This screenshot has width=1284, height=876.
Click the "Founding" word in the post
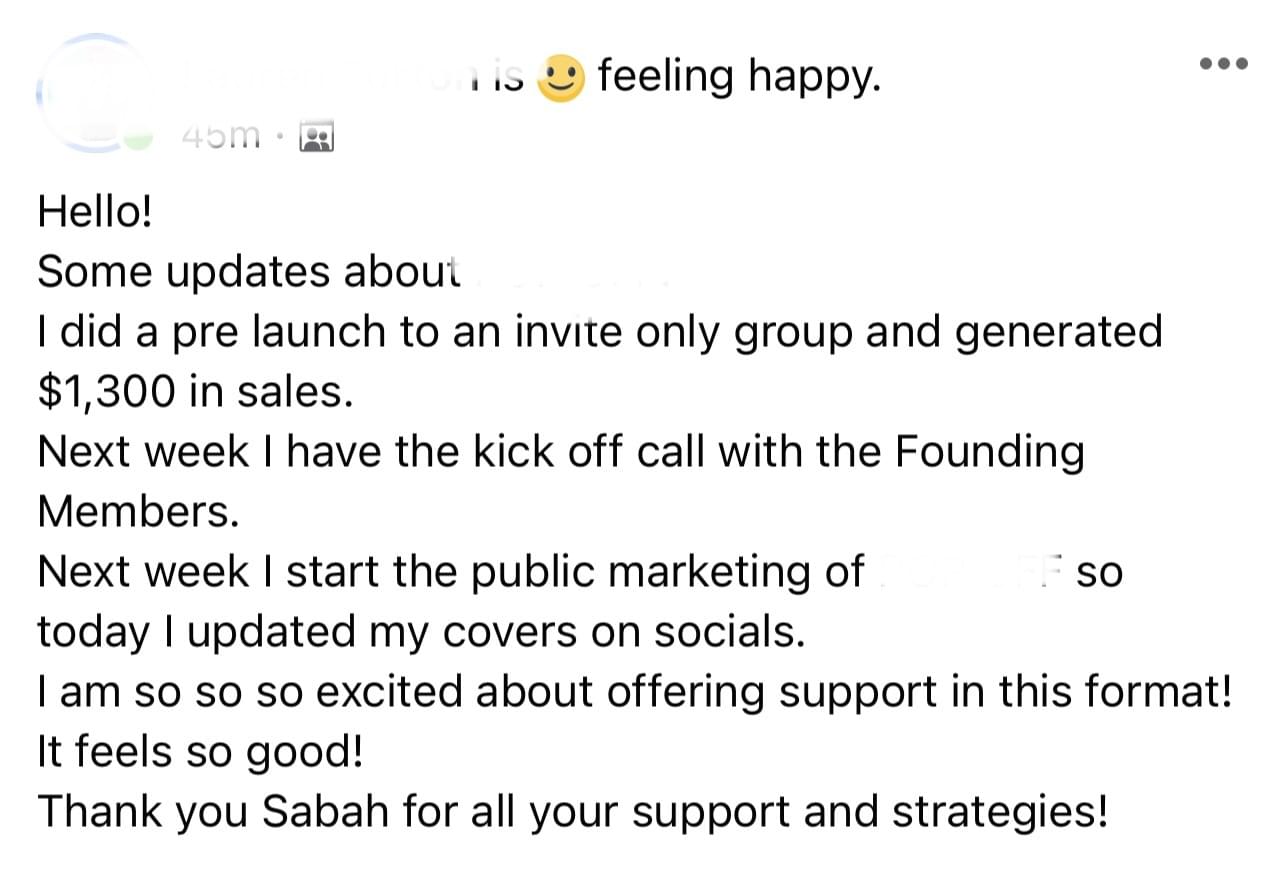pyautogui.click(x=989, y=455)
